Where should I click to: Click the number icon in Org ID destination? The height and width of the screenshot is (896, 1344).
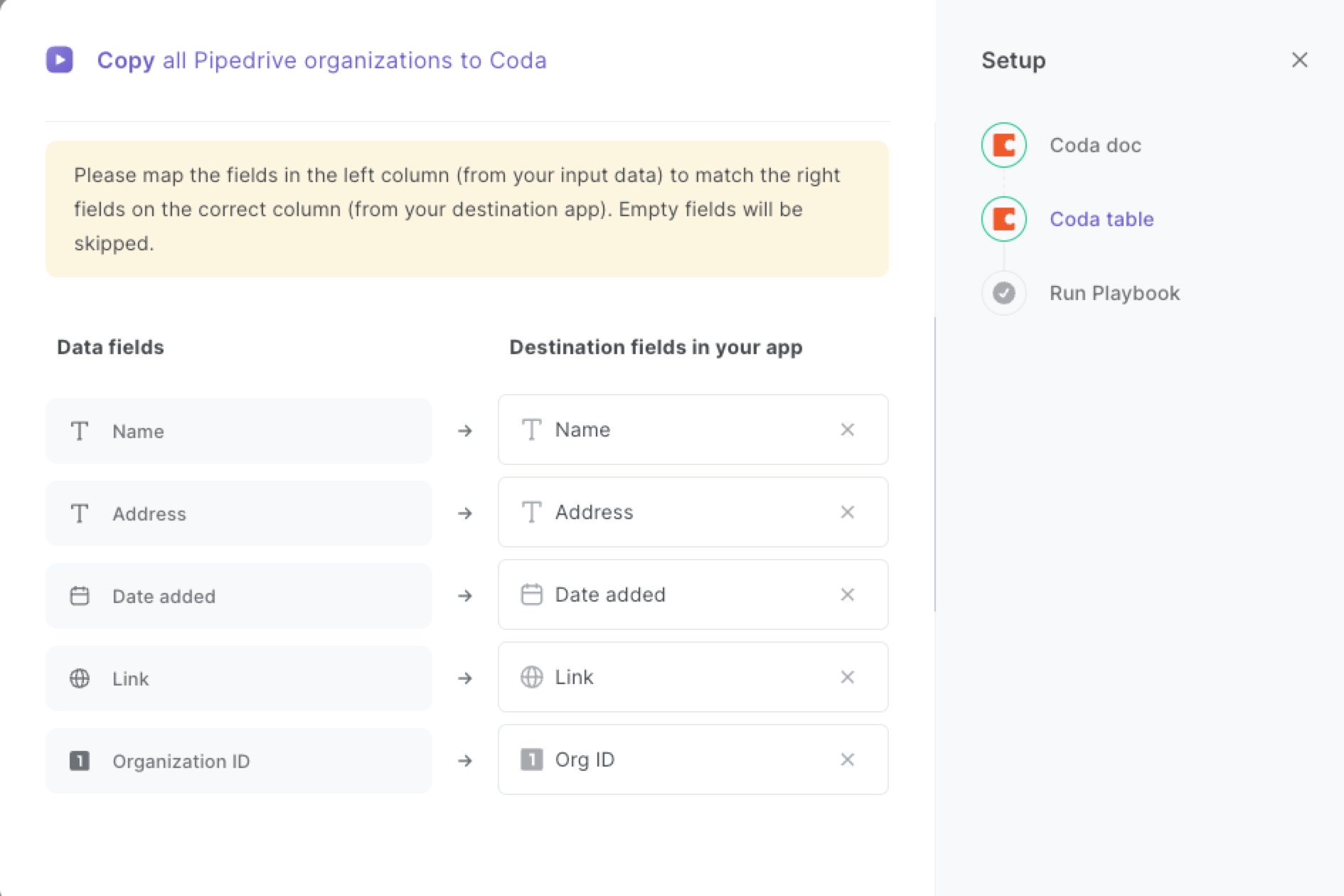(531, 759)
